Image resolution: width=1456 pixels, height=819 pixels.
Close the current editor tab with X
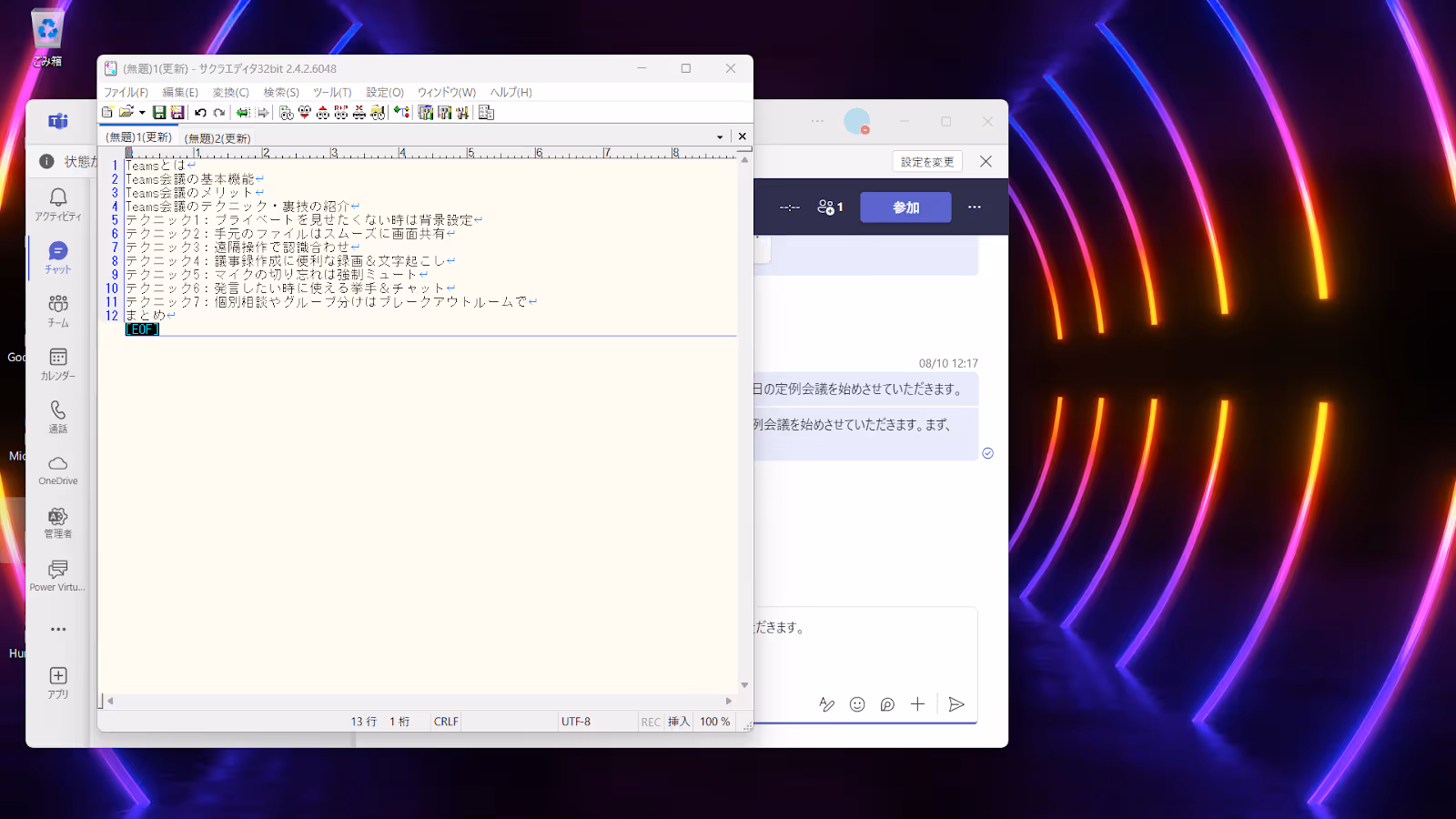click(x=743, y=136)
